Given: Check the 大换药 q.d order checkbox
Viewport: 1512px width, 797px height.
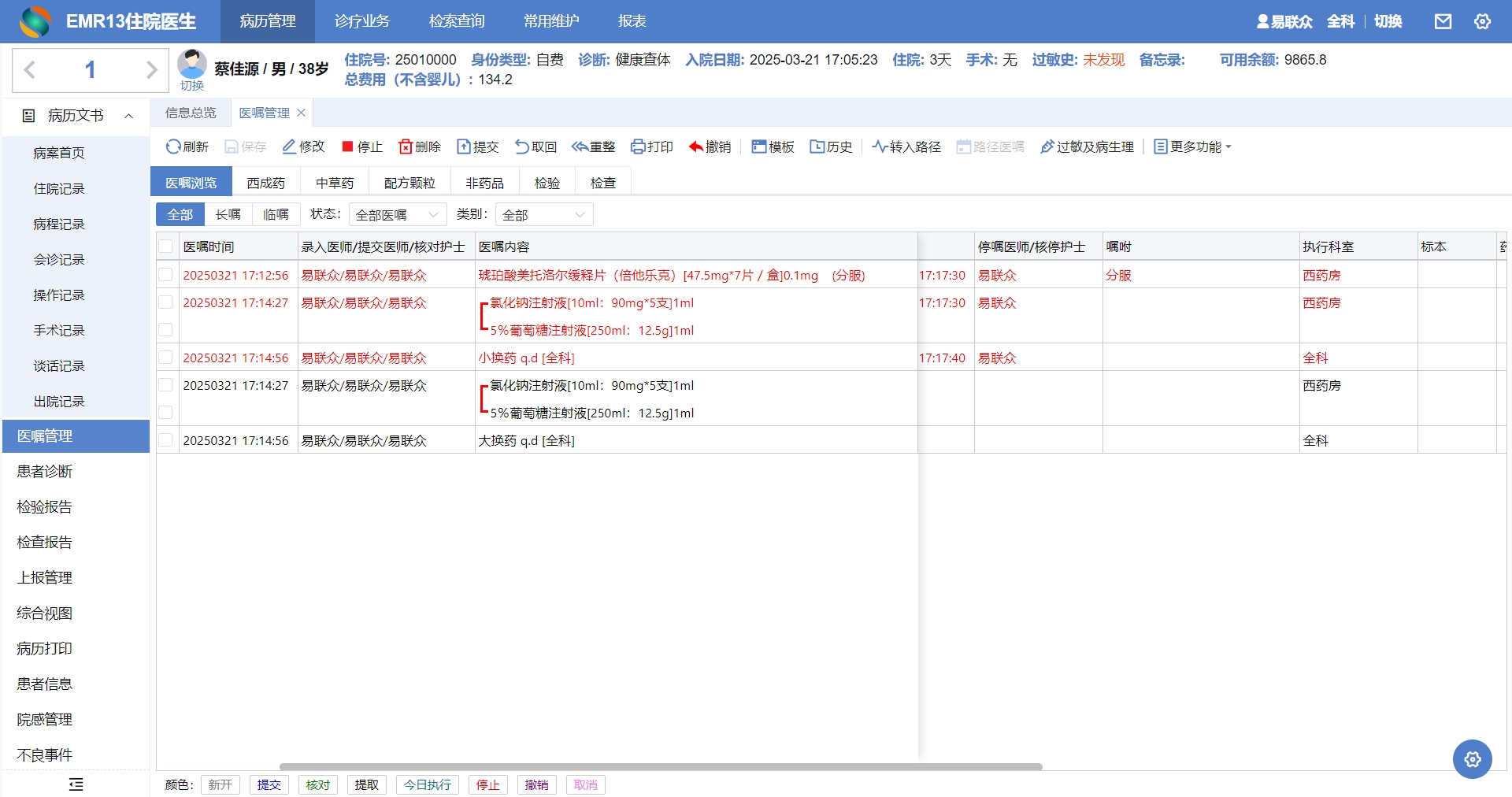Looking at the screenshot, I should click(165, 440).
